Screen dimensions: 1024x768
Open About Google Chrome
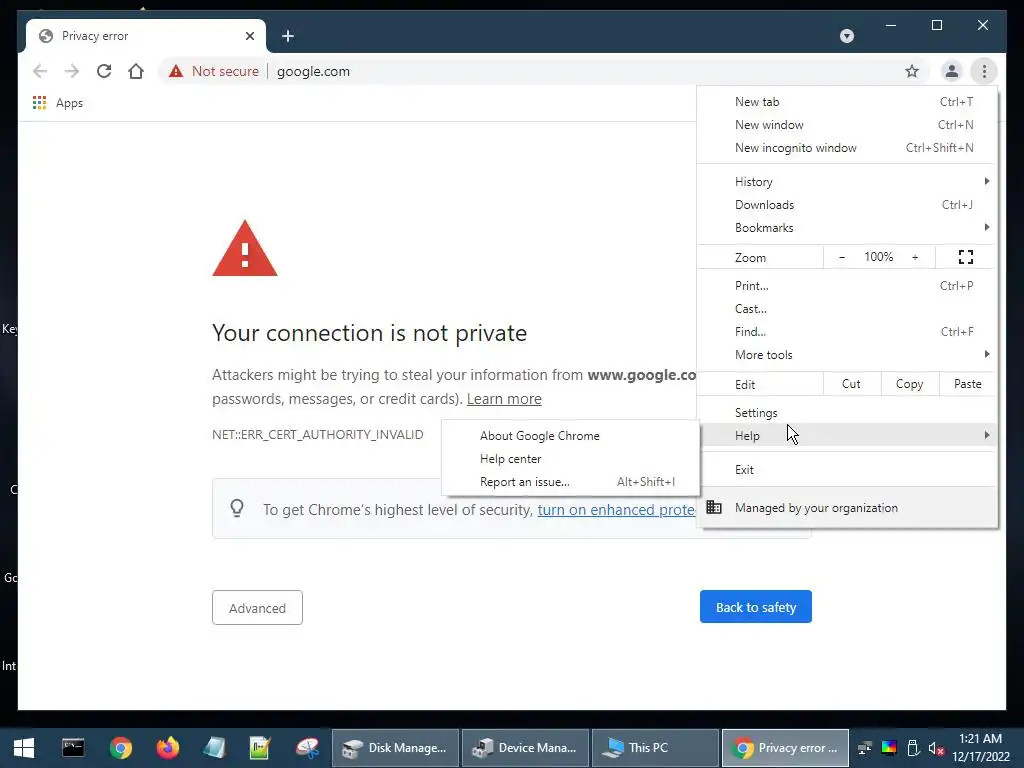[x=570, y=436]
